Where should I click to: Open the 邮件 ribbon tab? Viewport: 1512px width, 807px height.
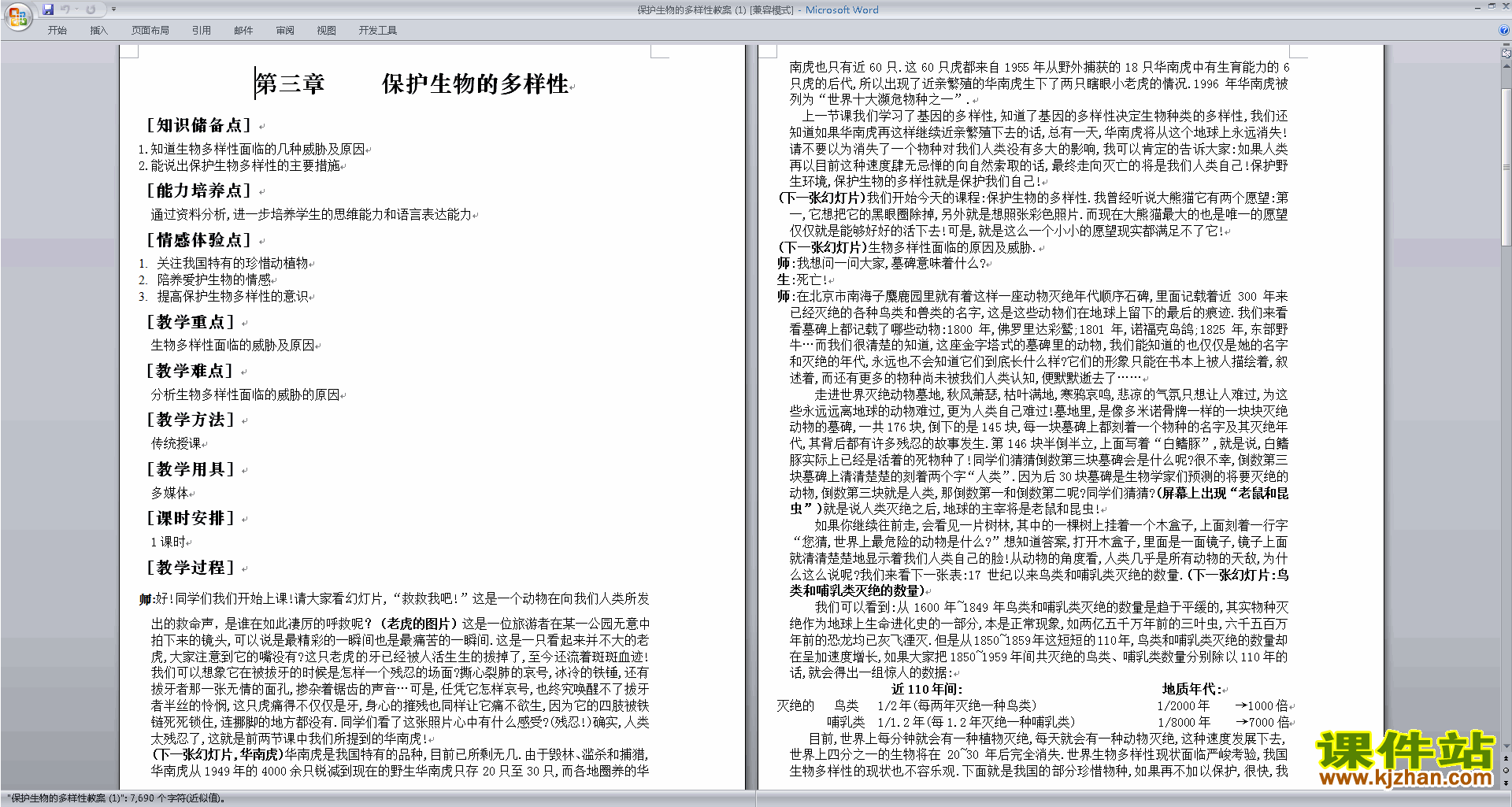tap(243, 31)
